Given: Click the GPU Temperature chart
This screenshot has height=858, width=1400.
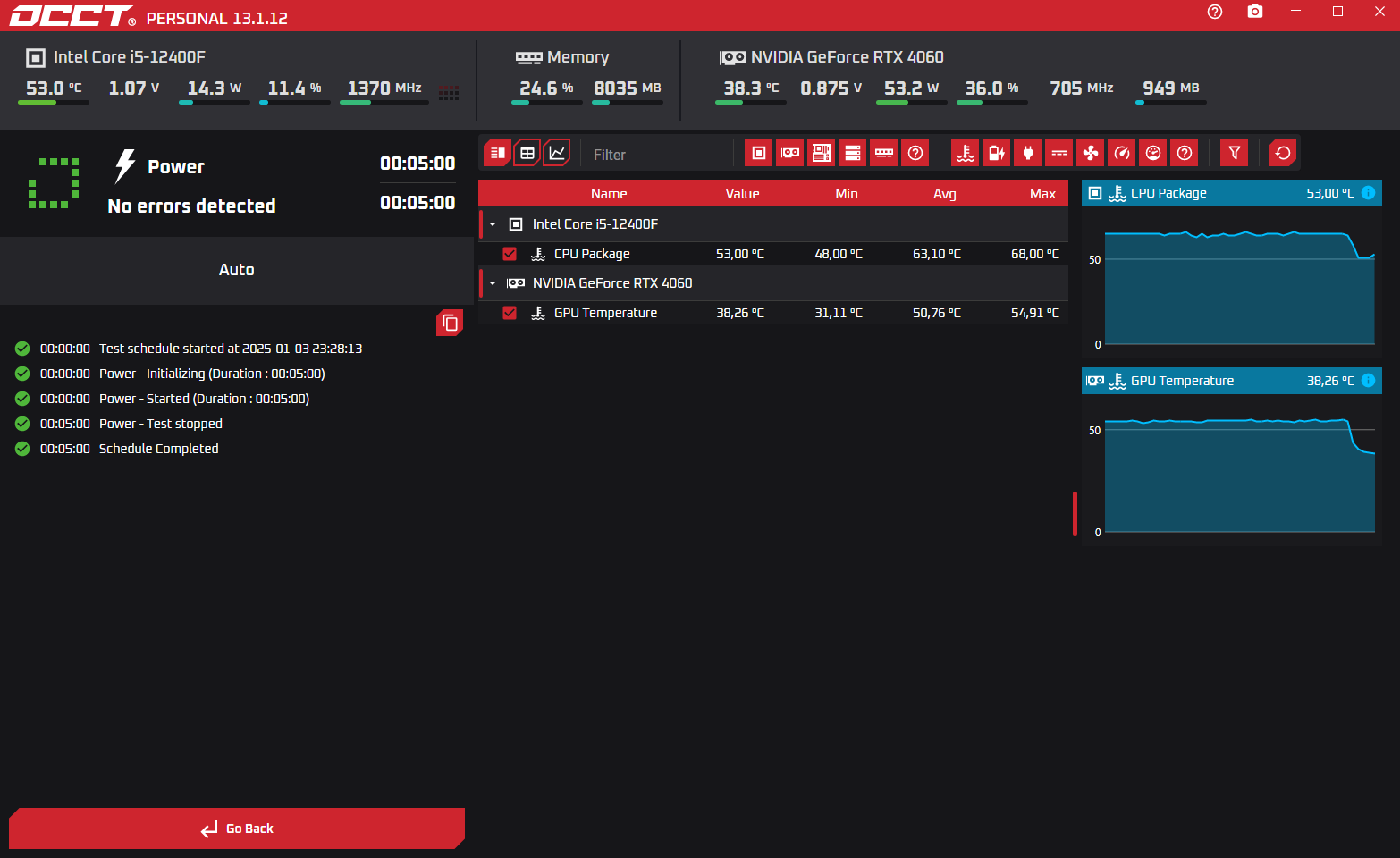Looking at the screenshot, I should click(1232, 469).
